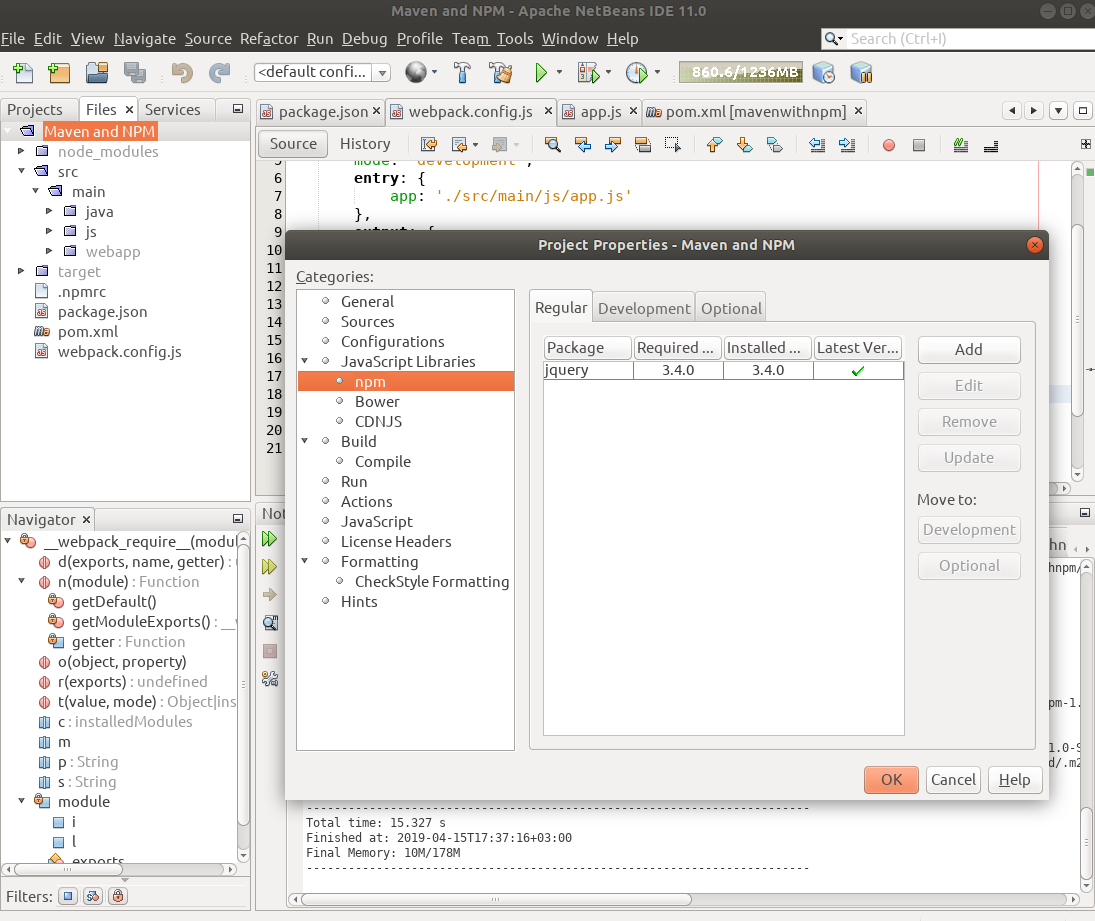Click the memory usage bar 860.6/1236MB
1095x921 pixels.
(x=741, y=72)
